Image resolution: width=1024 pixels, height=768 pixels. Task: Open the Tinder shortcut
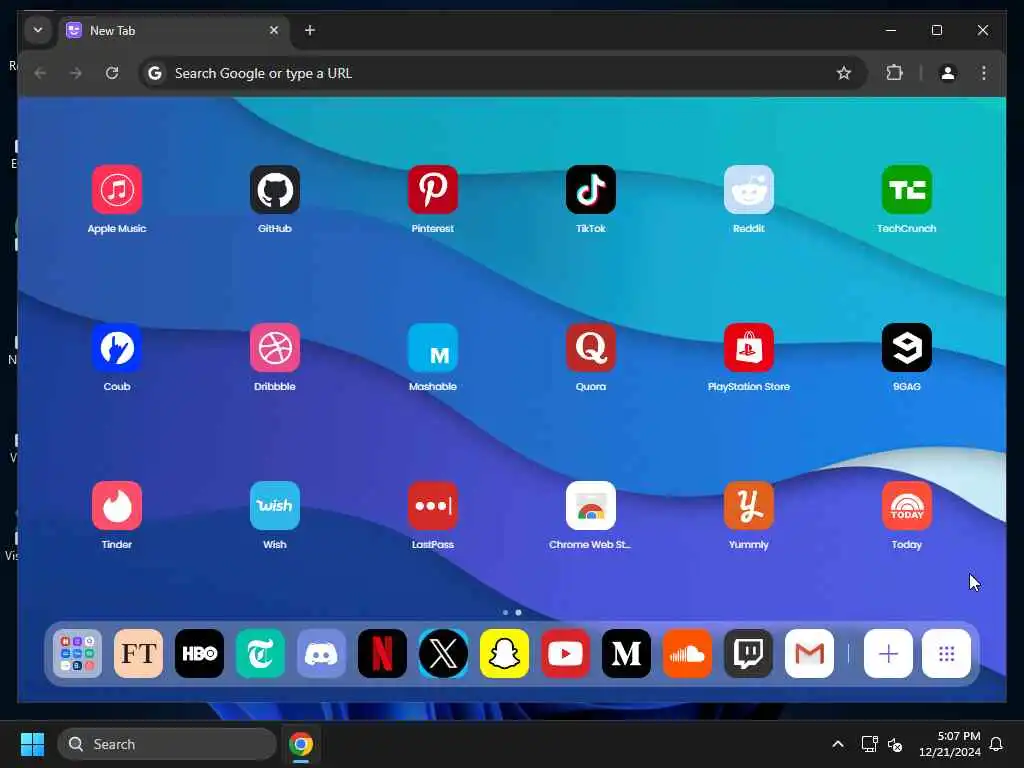click(117, 506)
